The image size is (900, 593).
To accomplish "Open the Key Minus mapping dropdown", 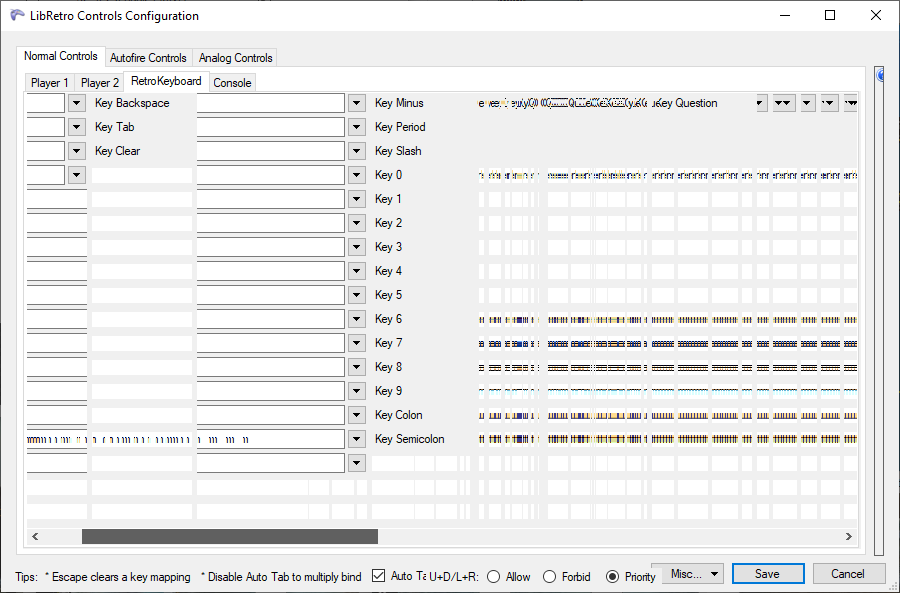I will click(357, 102).
